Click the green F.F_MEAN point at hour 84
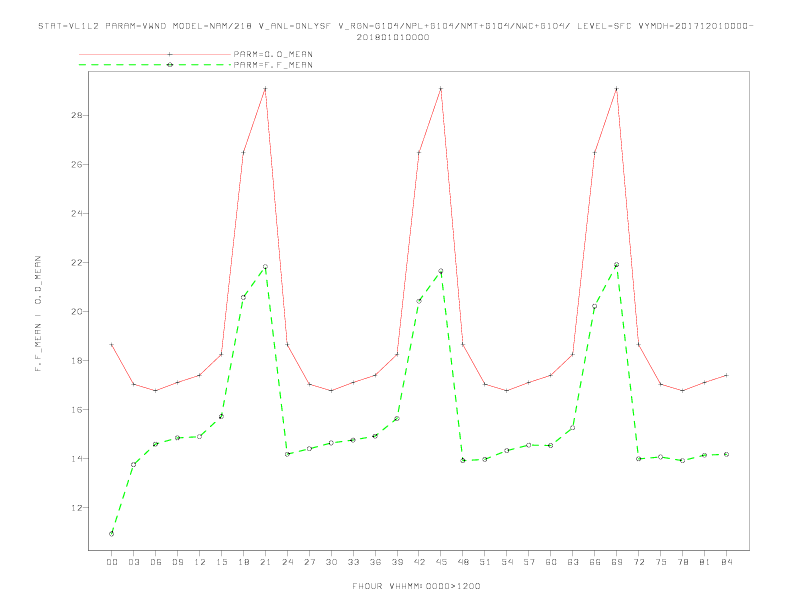This screenshot has height=612, width=792. point(727,454)
